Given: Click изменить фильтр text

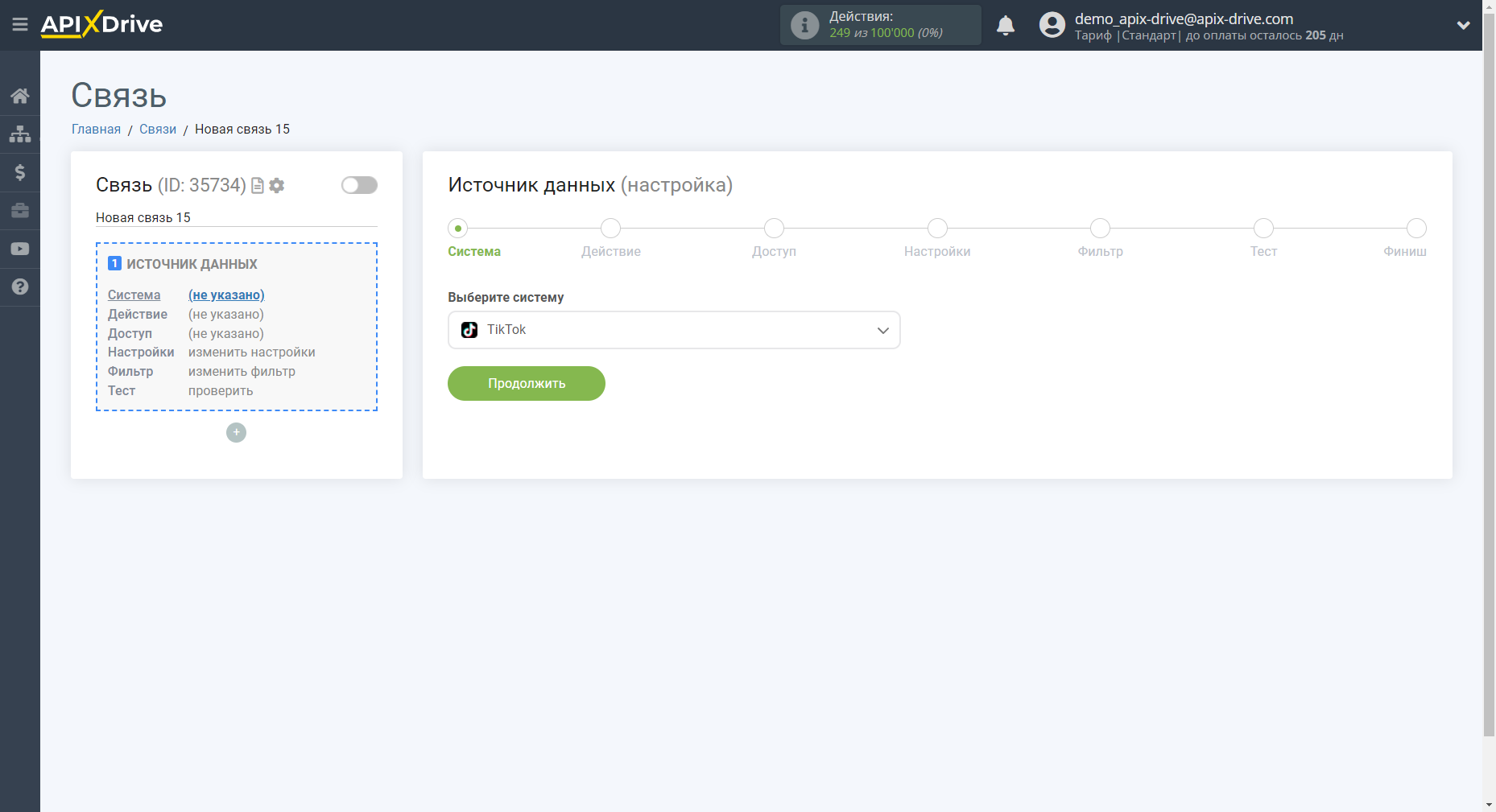Looking at the screenshot, I should coord(242,372).
